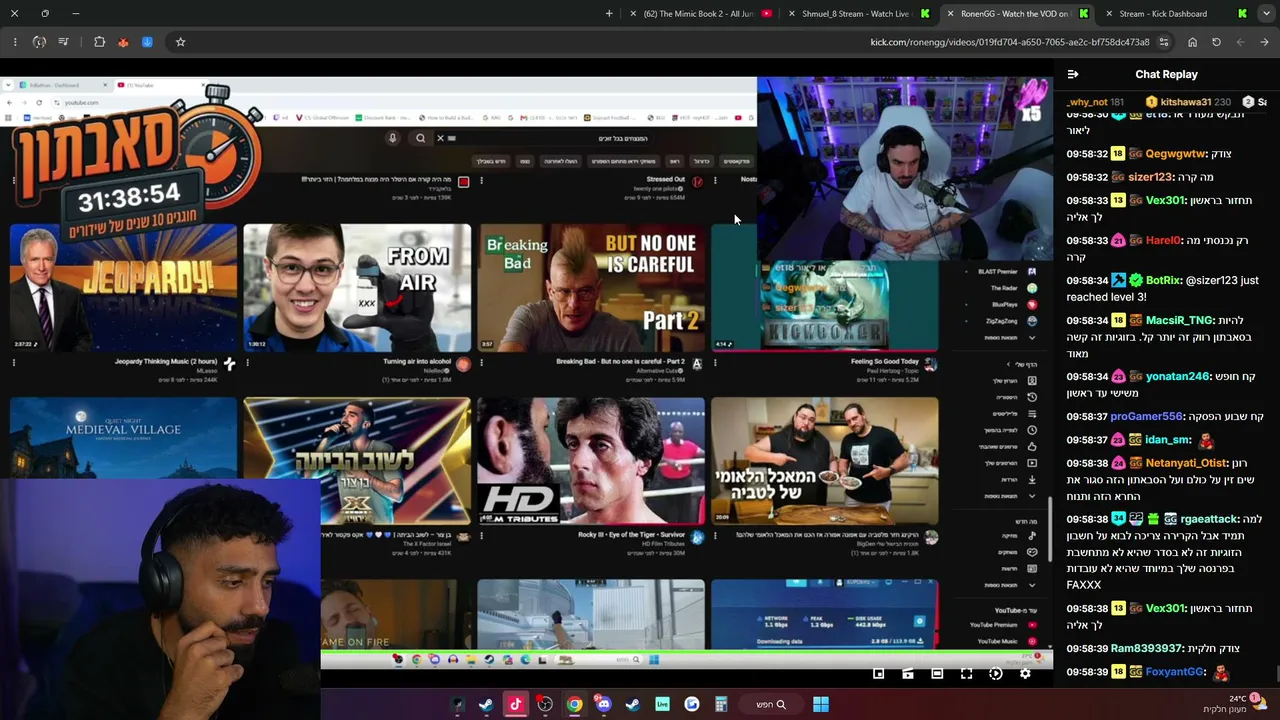Click the FoxyantGG username in chat
The width and height of the screenshot is (1280, 720).
point(1175,672)
